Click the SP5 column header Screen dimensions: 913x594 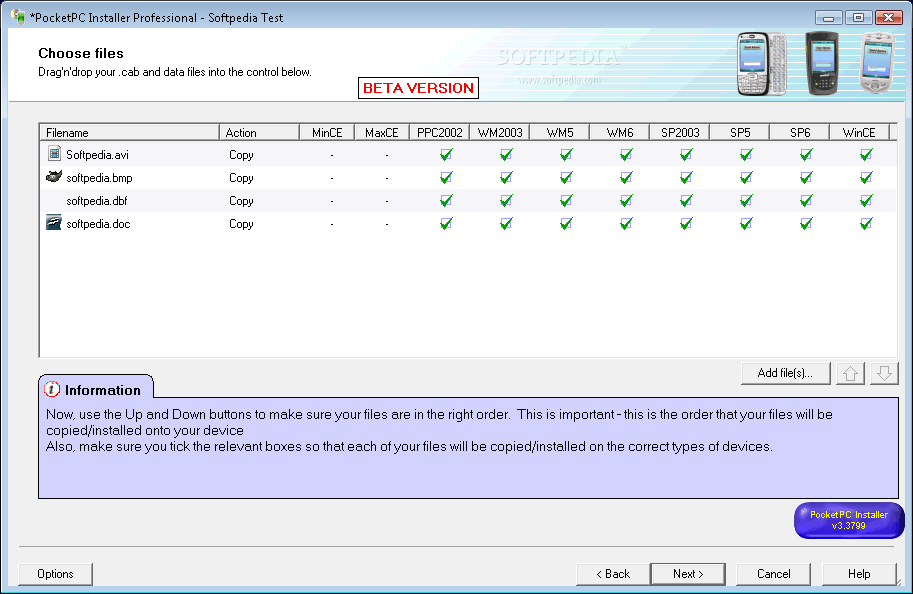(739, 133)
